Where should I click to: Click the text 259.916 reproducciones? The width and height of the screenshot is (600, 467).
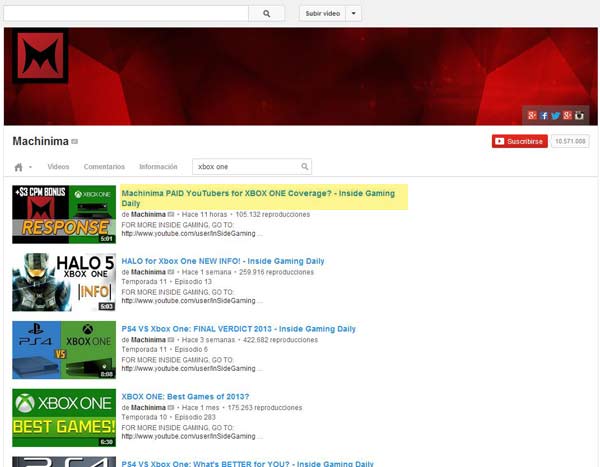point(276,272)
